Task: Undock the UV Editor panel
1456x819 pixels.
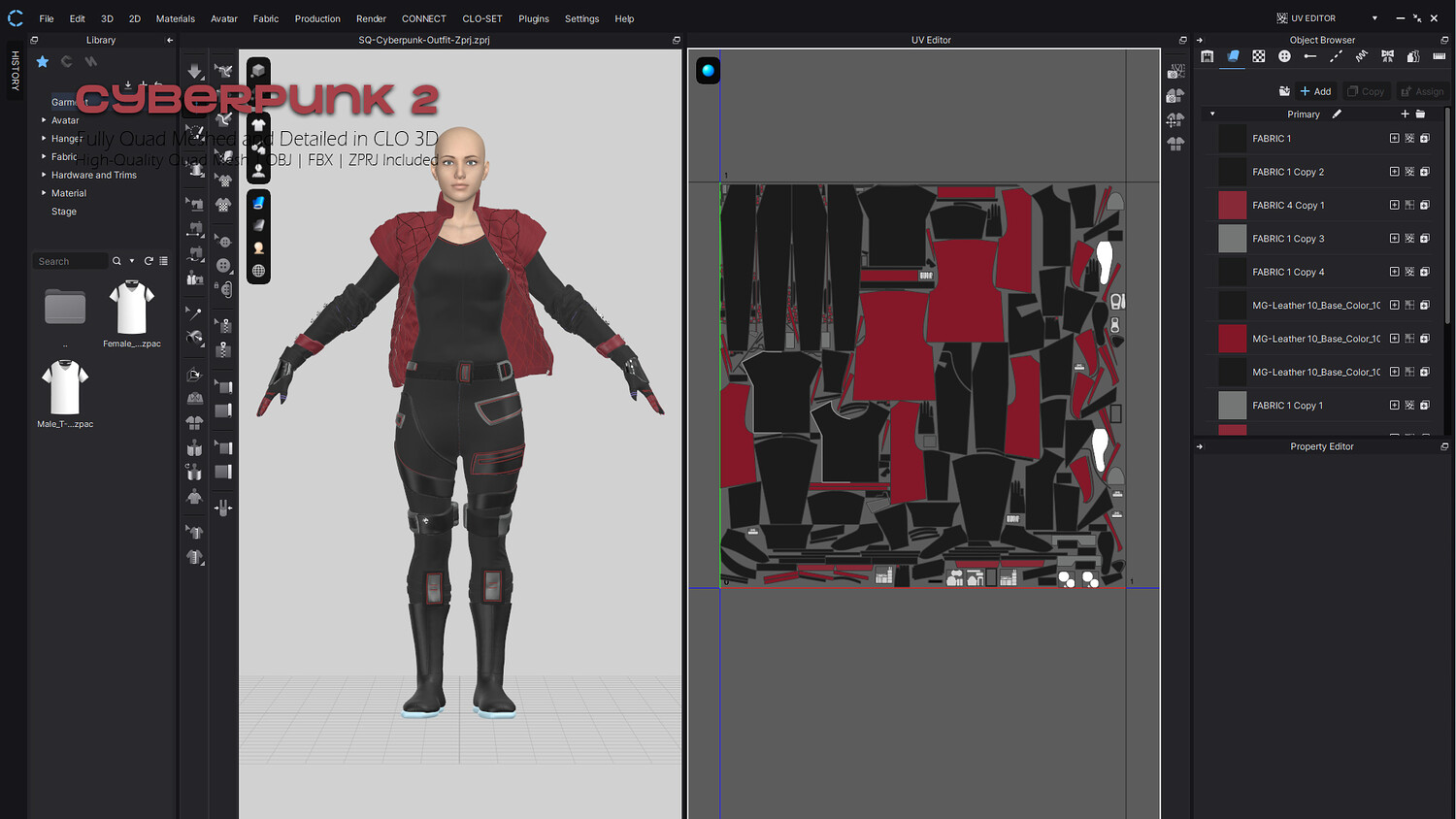Action: click(x=1182, y=40)
